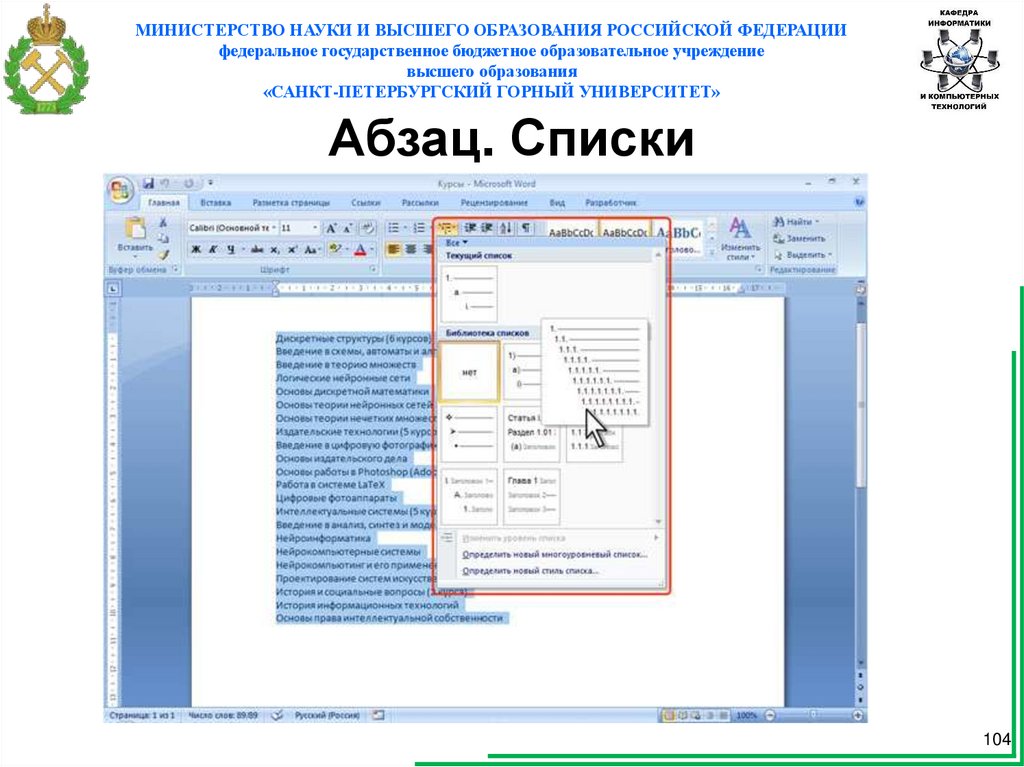Click Определить новый многоуровневый список

pos(554,555)
